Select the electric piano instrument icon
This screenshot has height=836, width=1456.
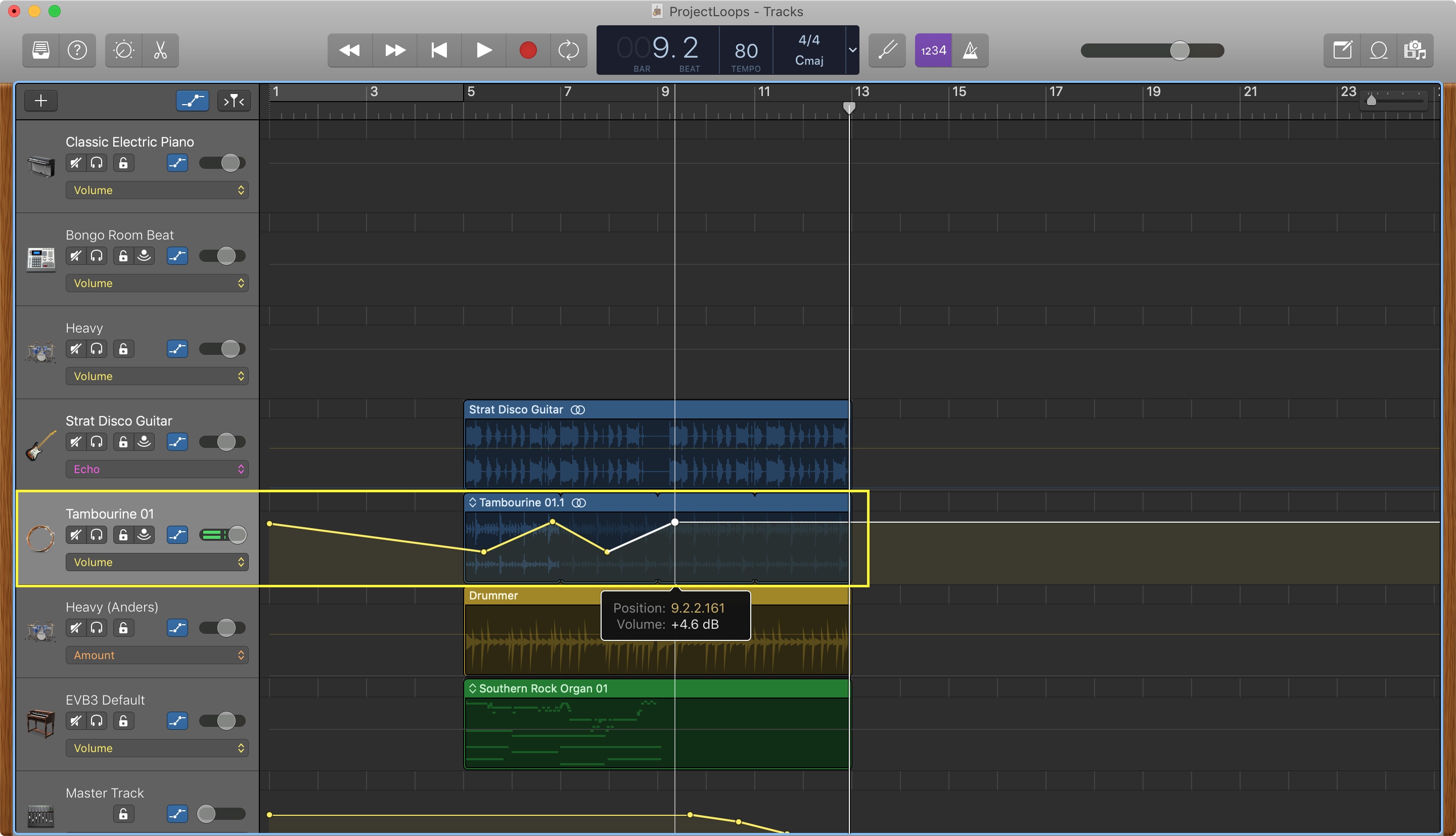pyautogui.click(x=41, y=166)
